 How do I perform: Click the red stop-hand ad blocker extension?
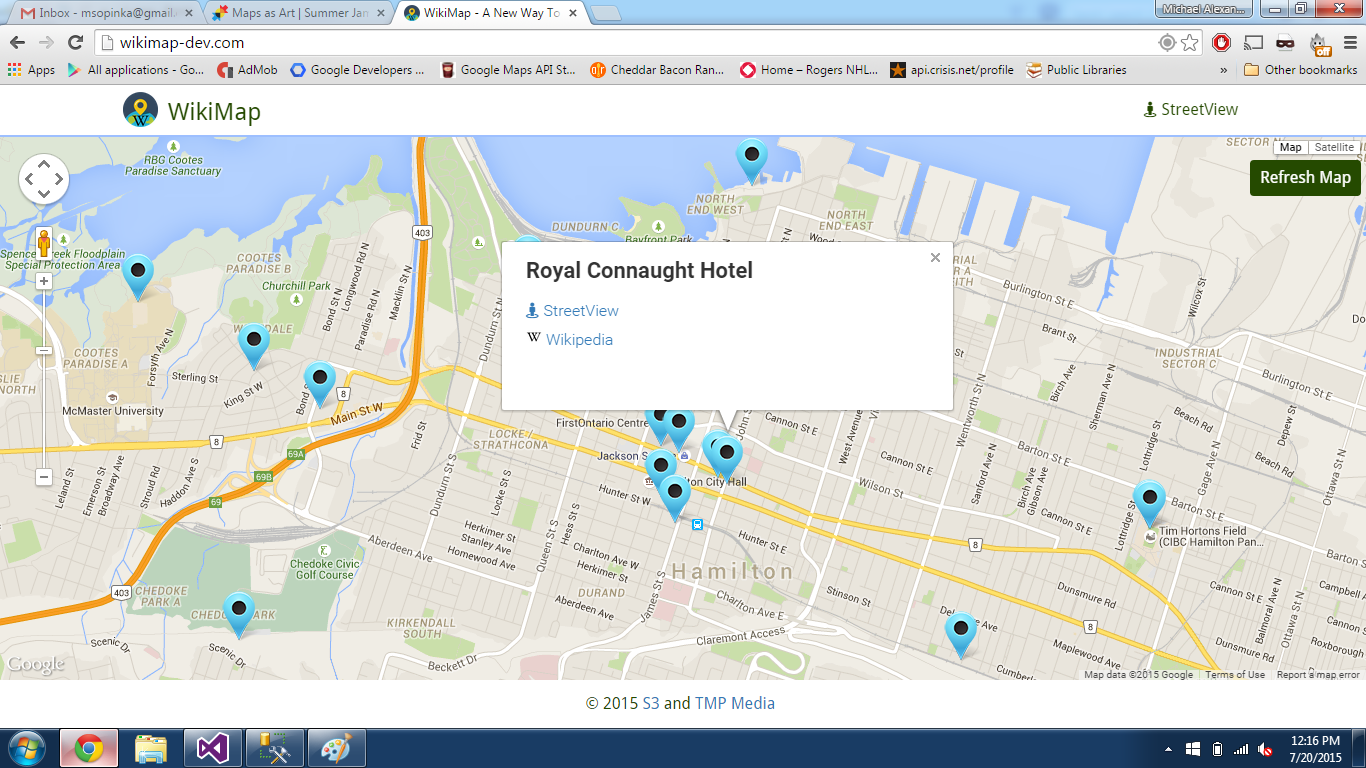(1221, 42)
